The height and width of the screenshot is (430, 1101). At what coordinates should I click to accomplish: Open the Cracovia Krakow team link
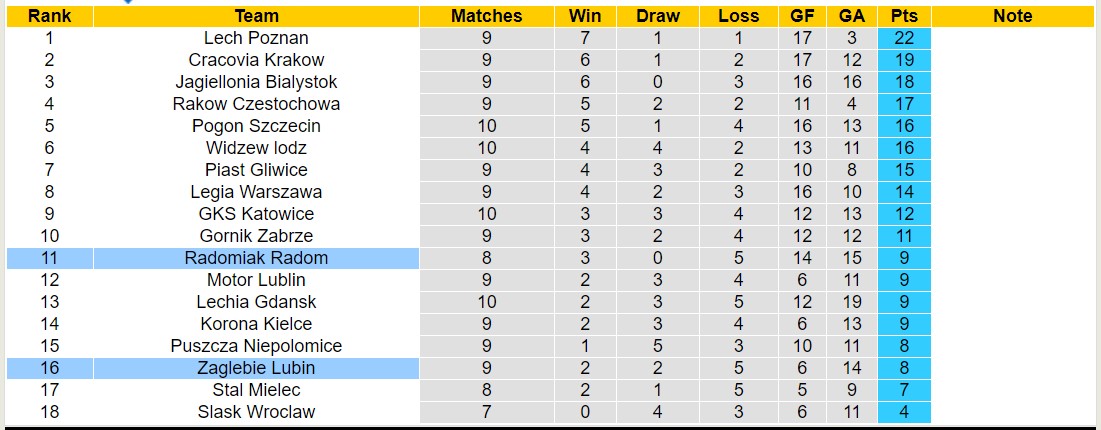tap(256, 60)
